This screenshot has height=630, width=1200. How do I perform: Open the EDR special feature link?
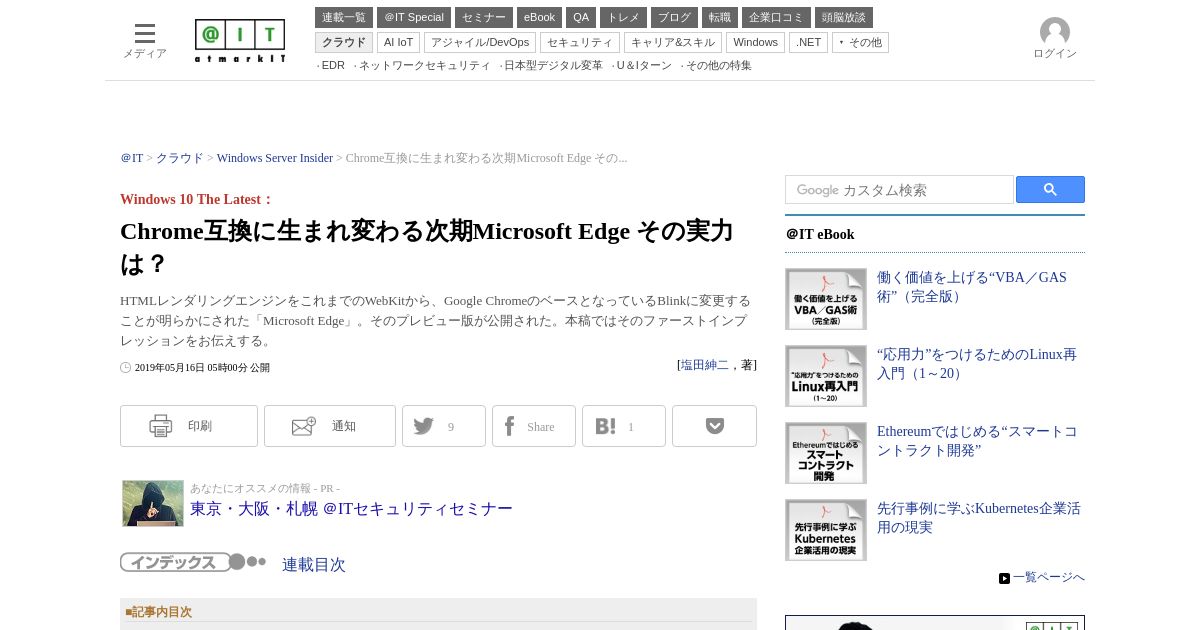(x=331, y=65)
